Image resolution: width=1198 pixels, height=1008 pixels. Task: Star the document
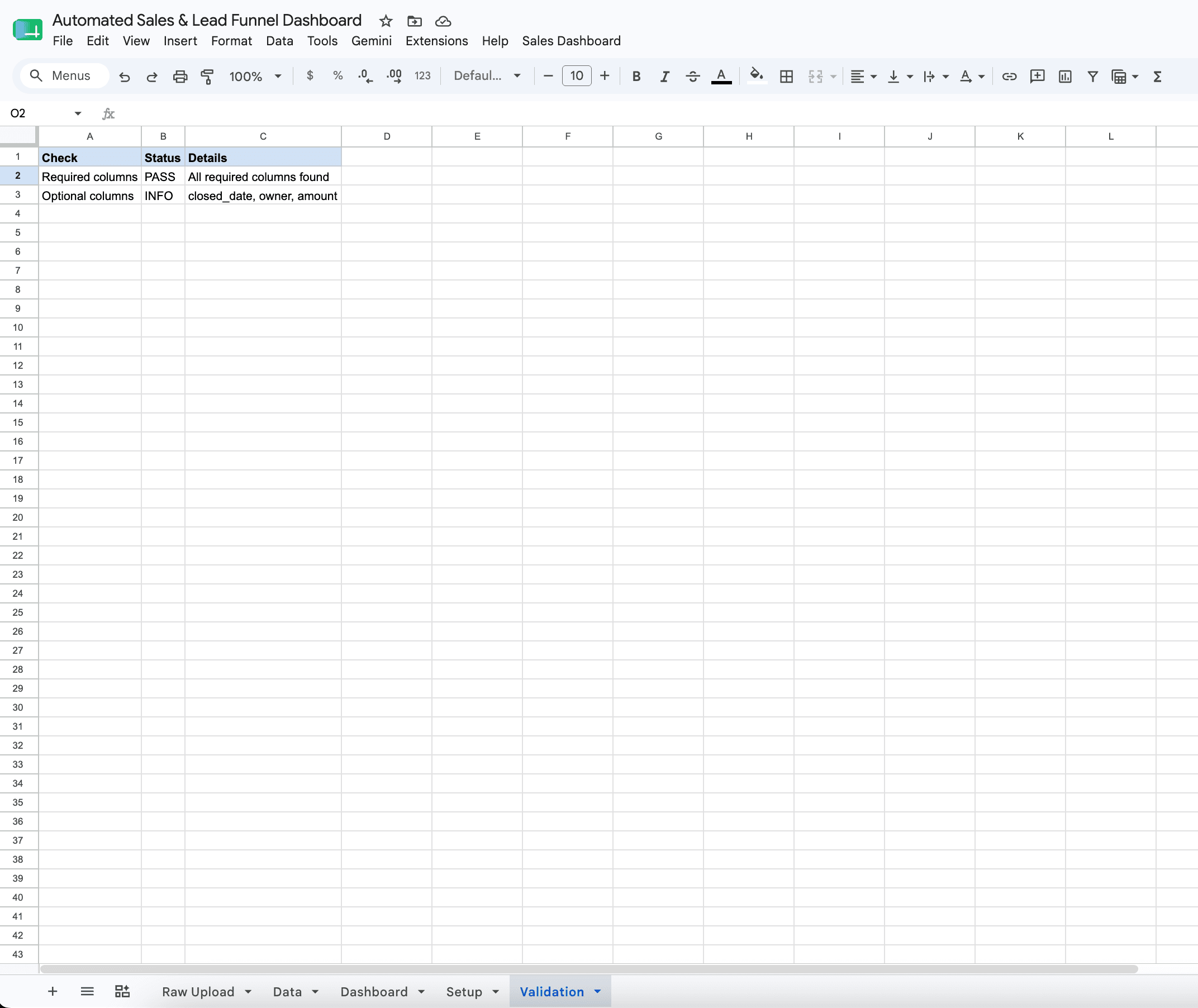(x=386, y=21)
